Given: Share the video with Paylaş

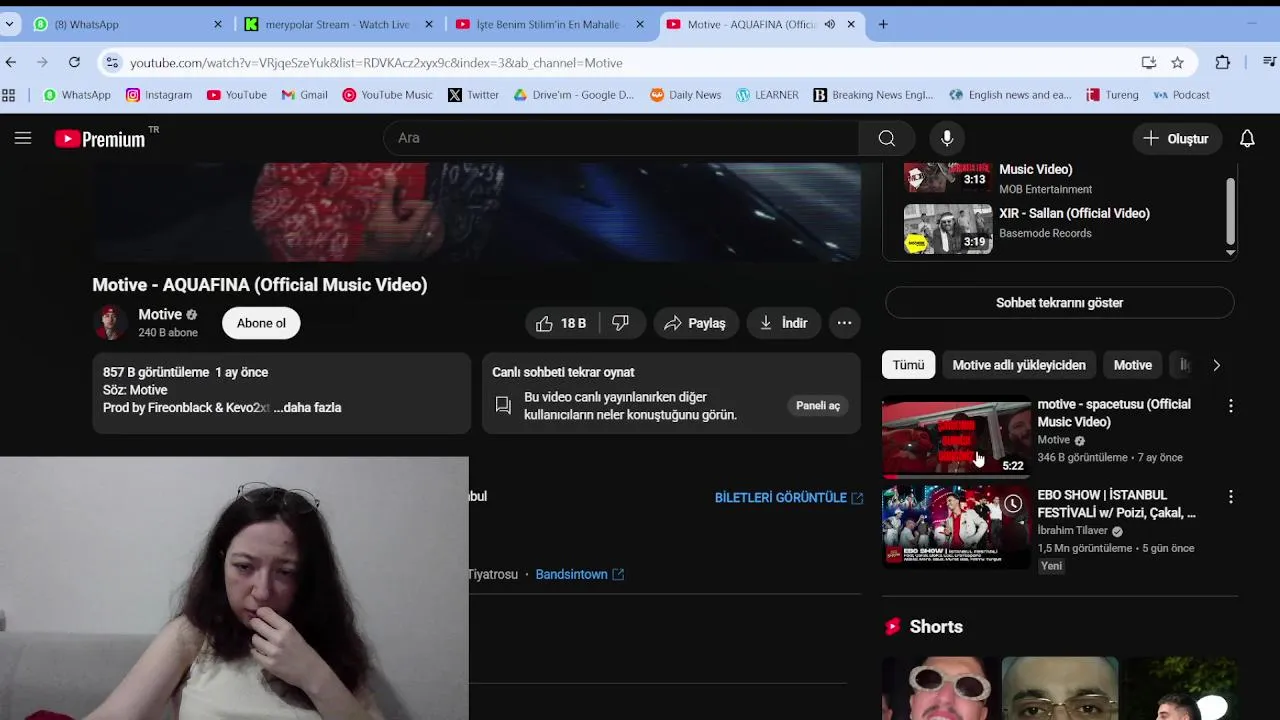Looking at the screenshot, I should [x=696, y=323].
